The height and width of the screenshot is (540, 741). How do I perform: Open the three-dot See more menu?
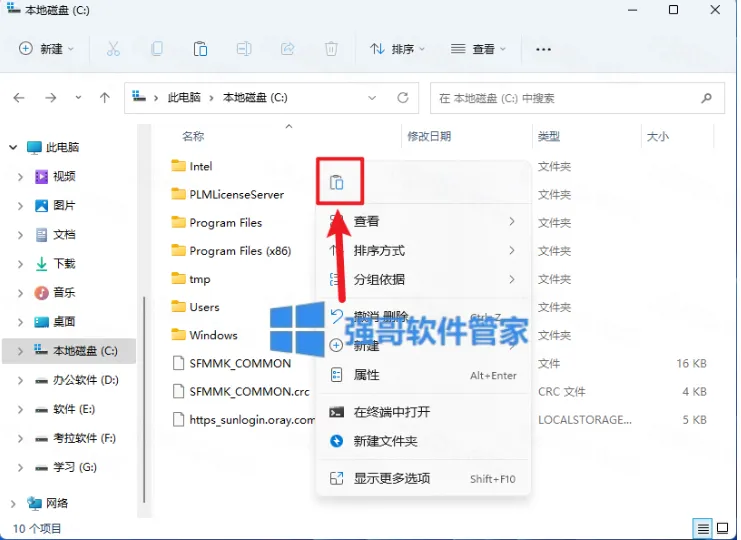pyautogui.click(x=543, y=49)
